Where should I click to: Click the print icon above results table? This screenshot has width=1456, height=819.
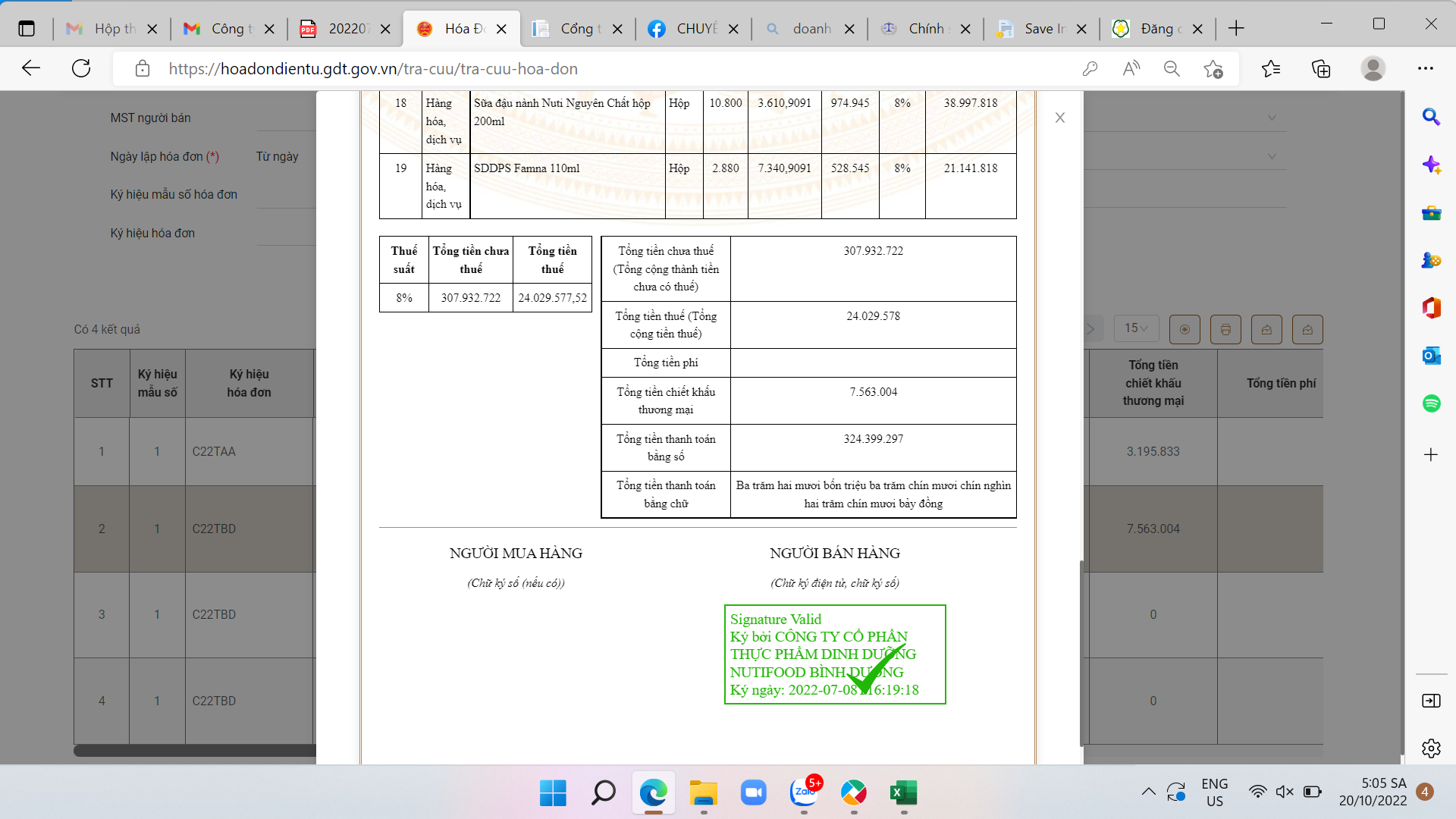point(1225,329)
